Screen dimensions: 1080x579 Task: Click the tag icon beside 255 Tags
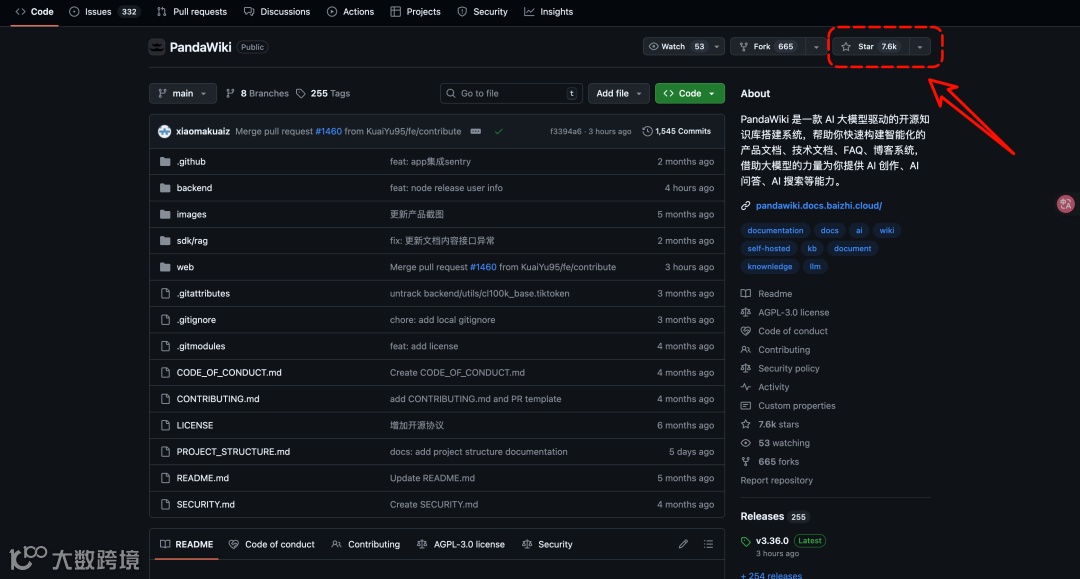[301, 94]
